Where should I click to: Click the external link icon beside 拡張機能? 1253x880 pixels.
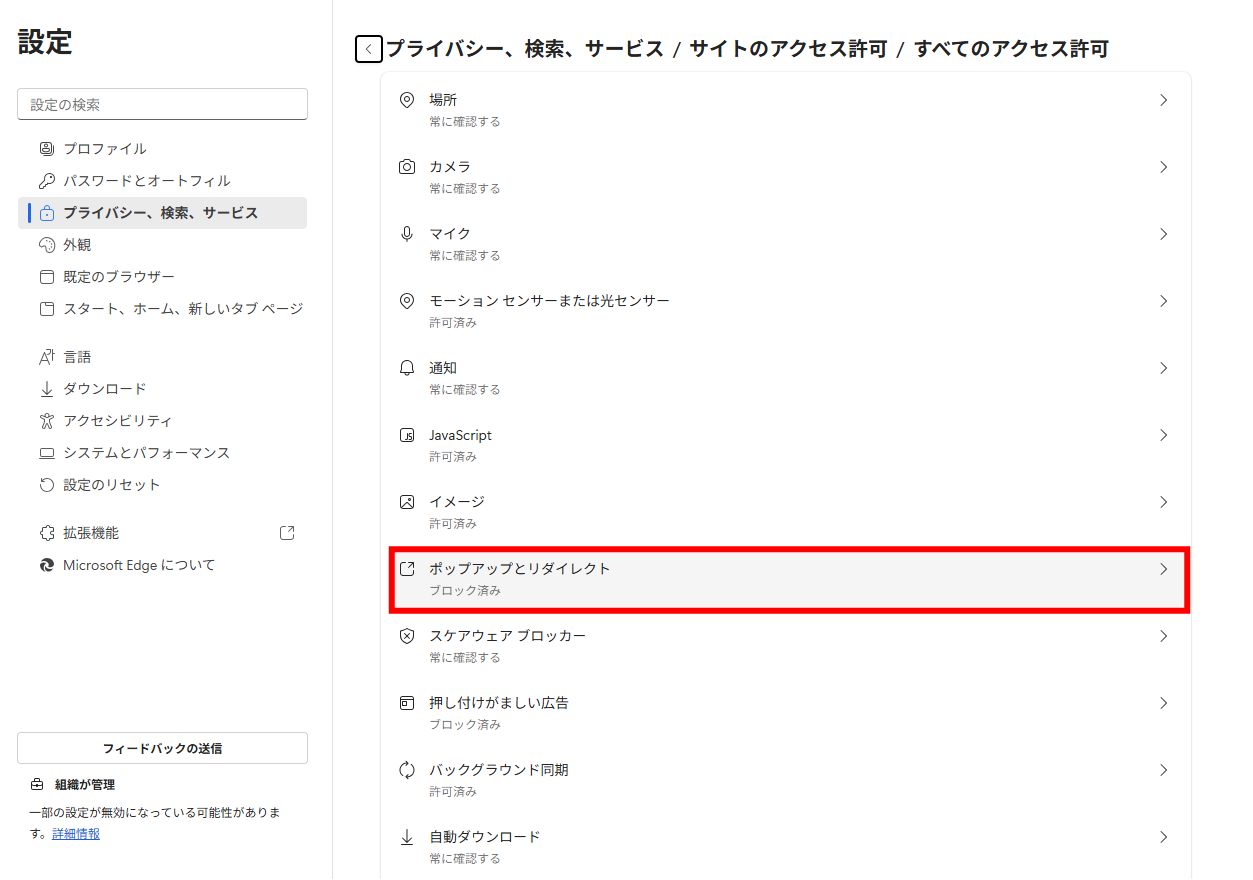[x=287, y=533]
